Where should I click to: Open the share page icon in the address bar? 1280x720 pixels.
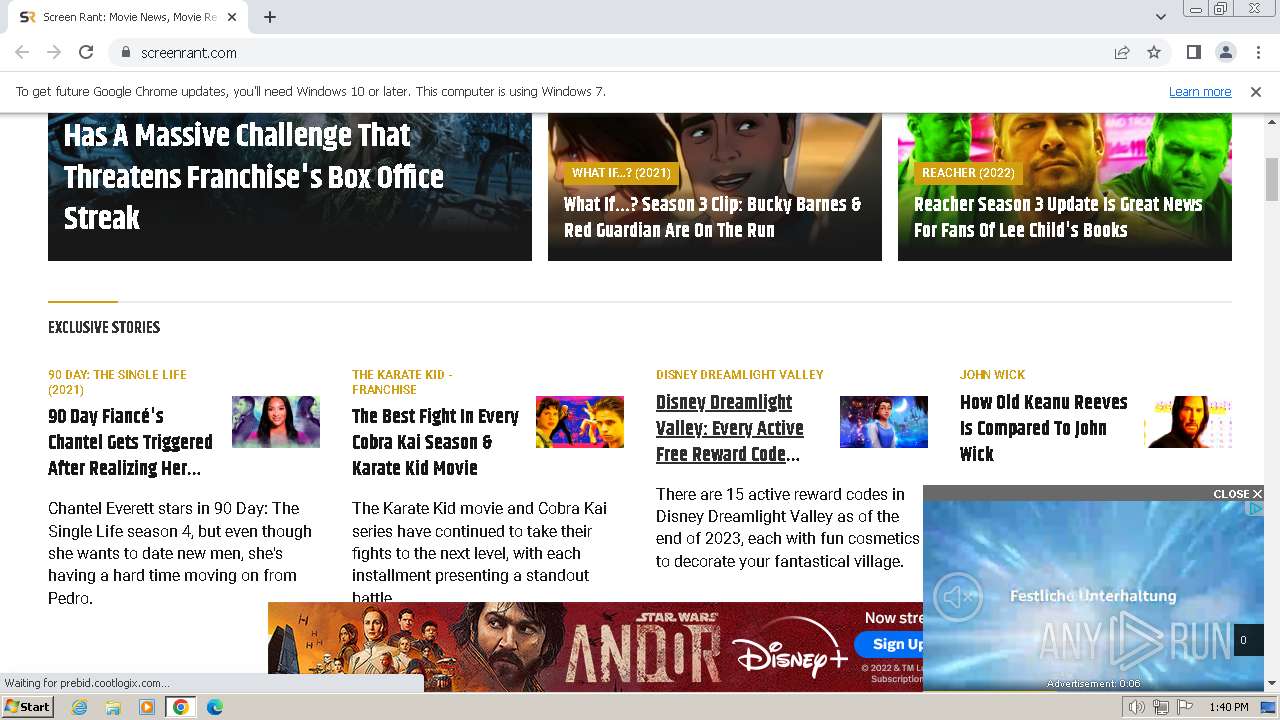(x=1122, y=52)
